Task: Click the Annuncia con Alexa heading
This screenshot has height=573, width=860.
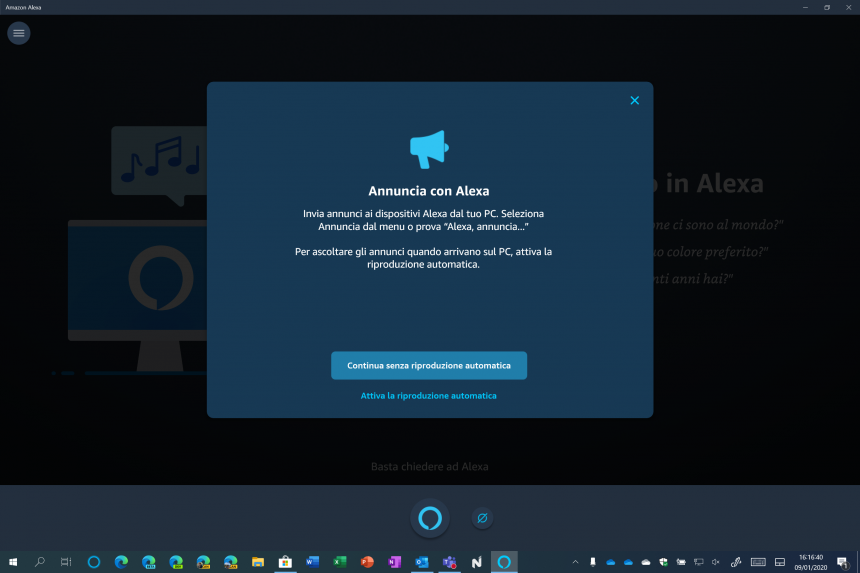Action: point(429,191)
